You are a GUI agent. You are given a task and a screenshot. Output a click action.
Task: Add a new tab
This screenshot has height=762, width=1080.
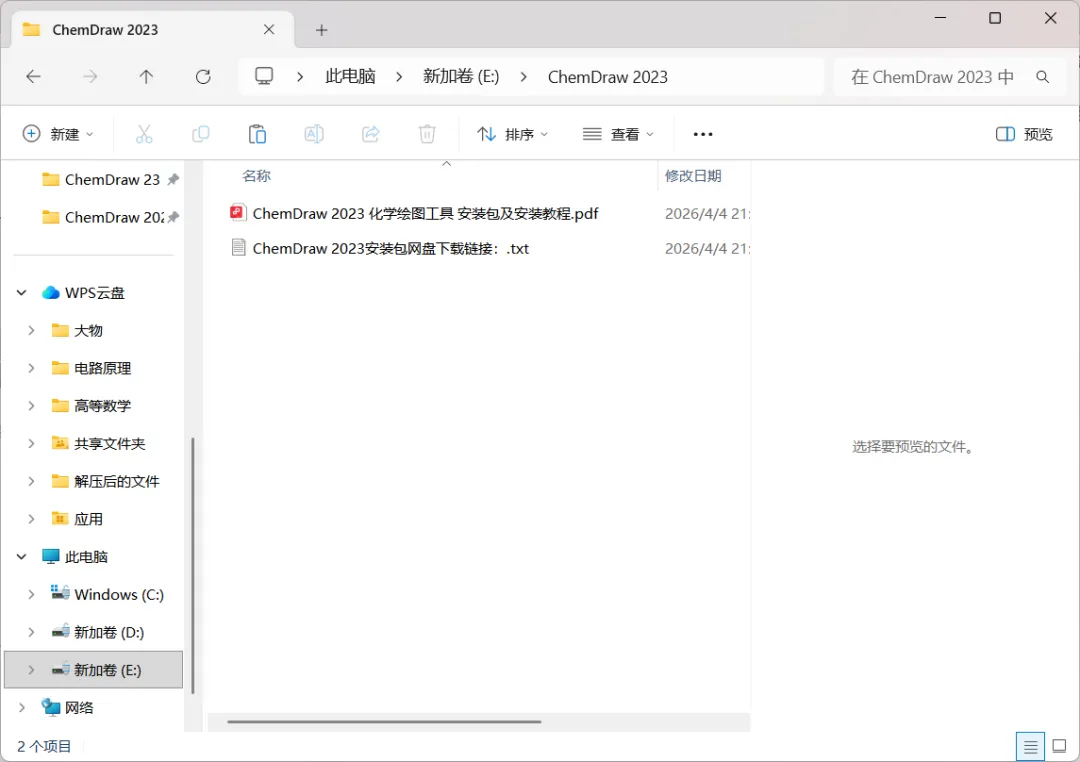[x=321, y=30]
